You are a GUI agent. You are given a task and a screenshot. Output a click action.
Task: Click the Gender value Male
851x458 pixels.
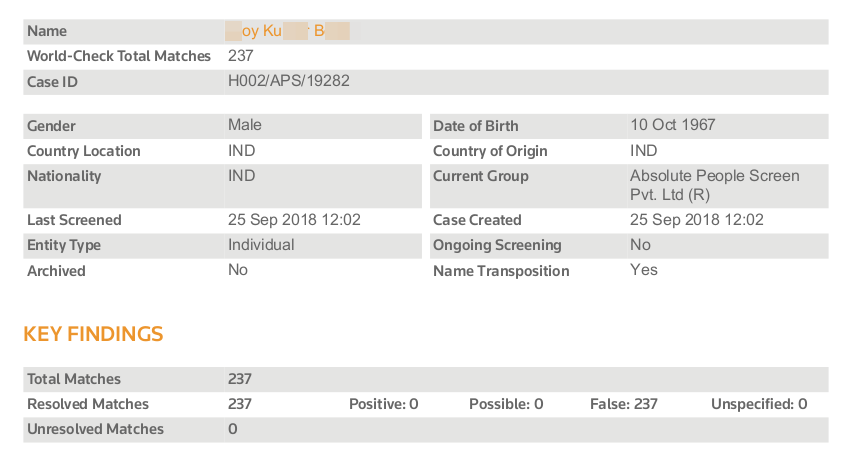tap(245, 125)
